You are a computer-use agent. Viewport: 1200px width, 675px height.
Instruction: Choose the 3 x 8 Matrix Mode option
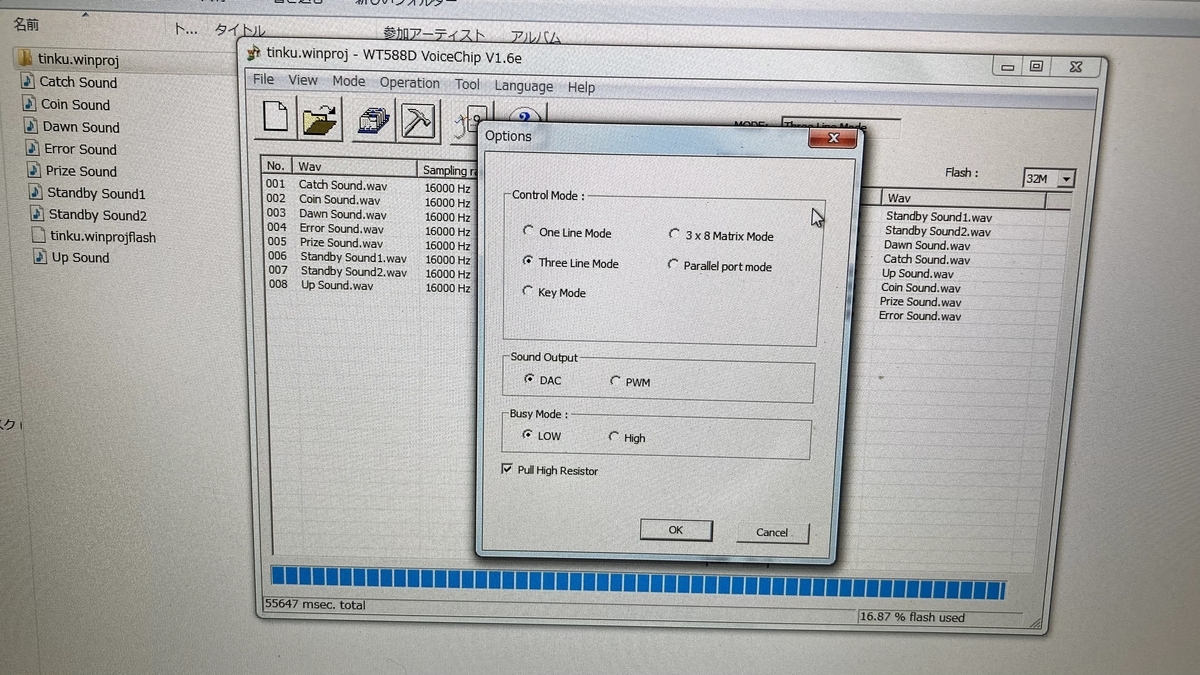coord(674,235)
